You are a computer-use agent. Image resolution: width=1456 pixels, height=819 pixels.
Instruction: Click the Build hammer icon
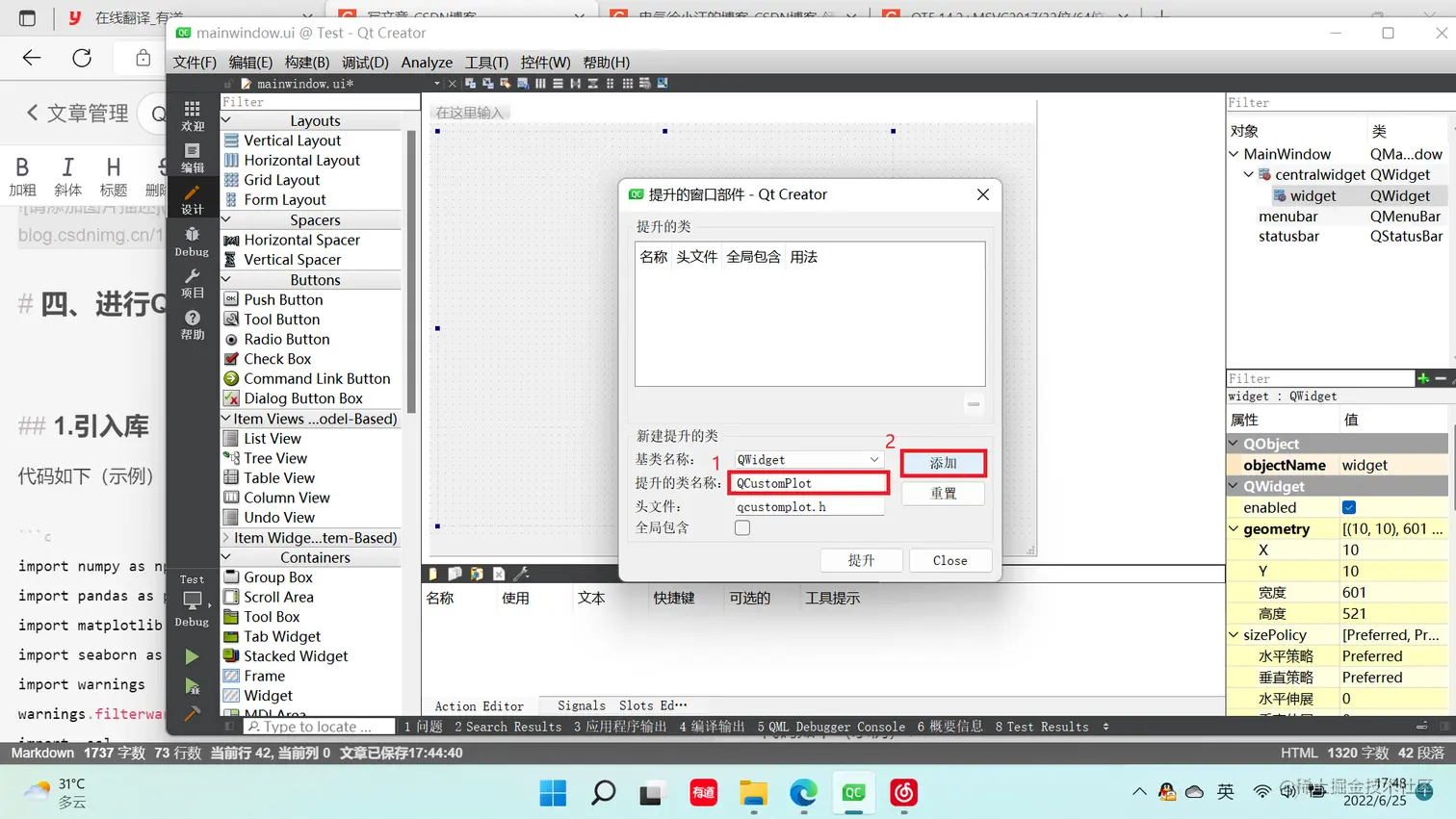[x=193, y=713]
